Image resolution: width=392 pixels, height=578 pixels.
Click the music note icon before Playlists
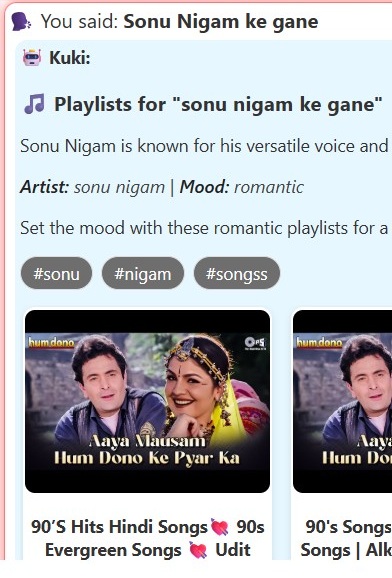coord(34,104)
